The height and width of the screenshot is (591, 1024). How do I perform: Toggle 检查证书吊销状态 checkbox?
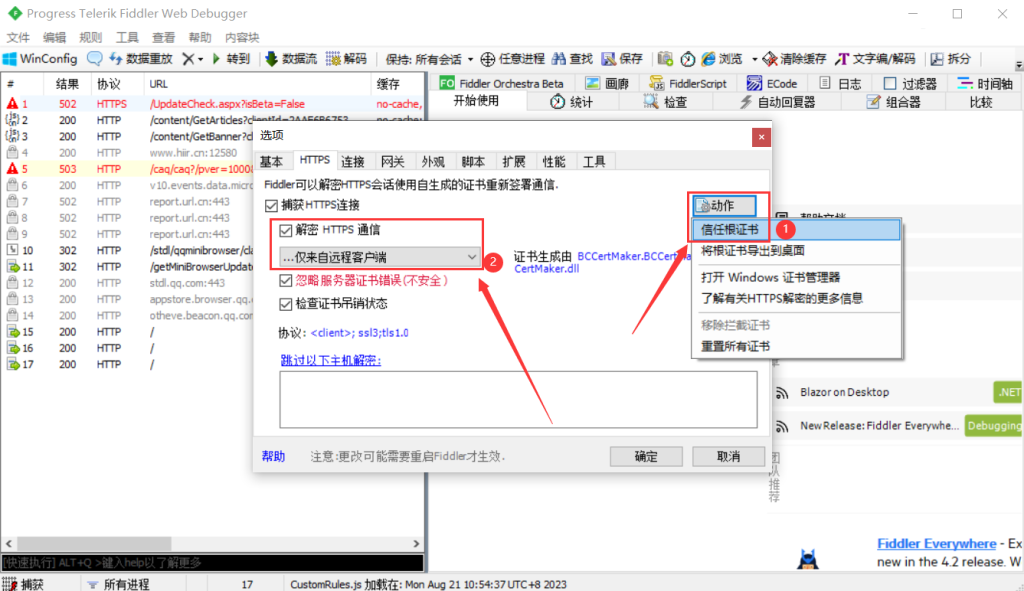[285, 304]
